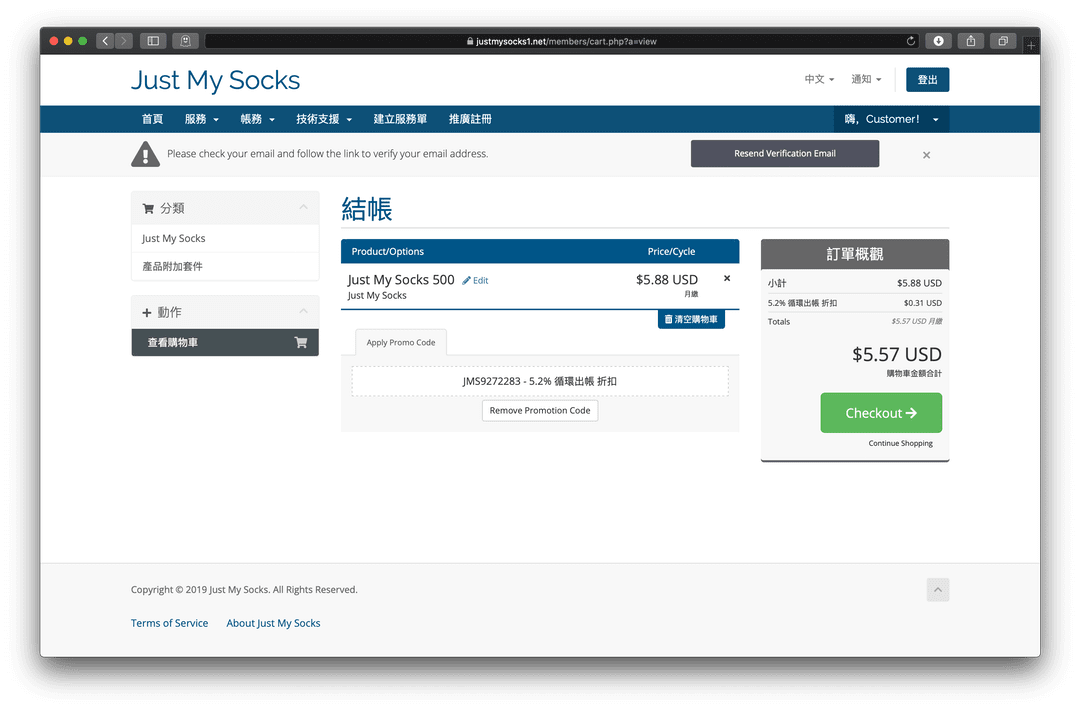1080x710 pixels.
Task: Click the Just My Socks site logo
Action: pos(216,81)
